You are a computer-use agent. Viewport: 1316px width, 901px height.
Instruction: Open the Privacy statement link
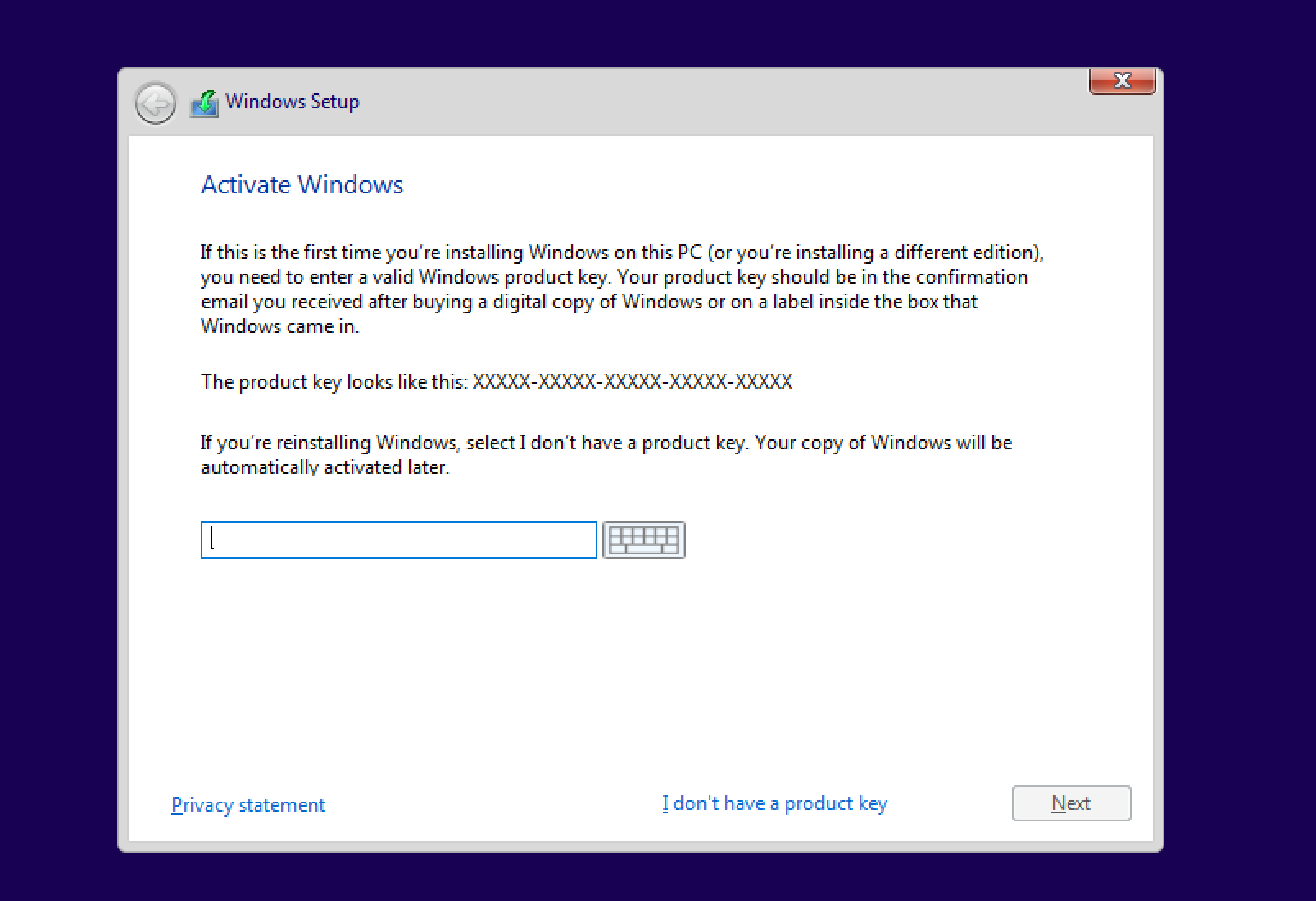248,805
